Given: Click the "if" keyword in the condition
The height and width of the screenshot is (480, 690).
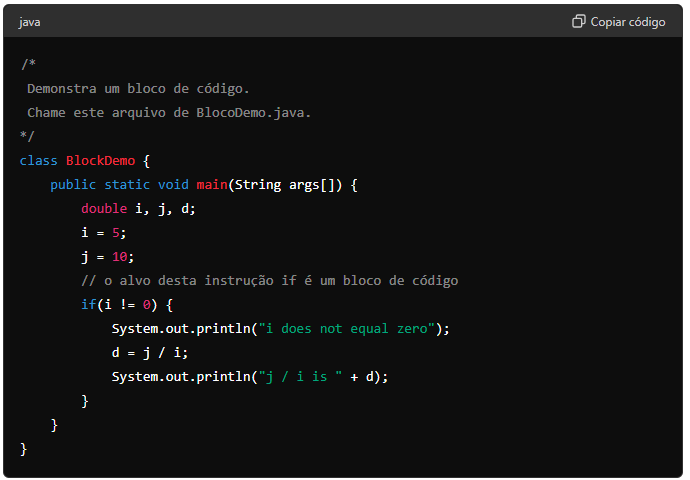Looking at the screenshot, I should (x=88, y=304).
